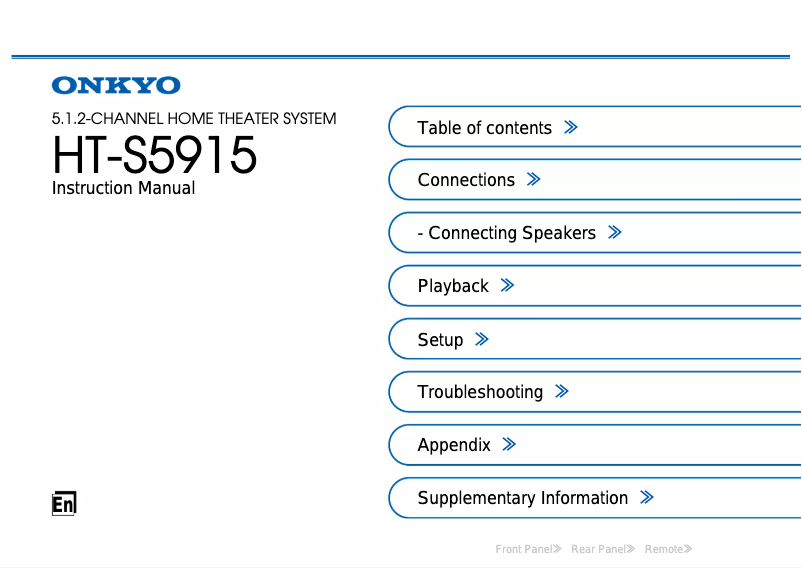This screenshot has width=802, height=568.
Task: Open the Supplementary Information section
Action: (x=522, y=498)
